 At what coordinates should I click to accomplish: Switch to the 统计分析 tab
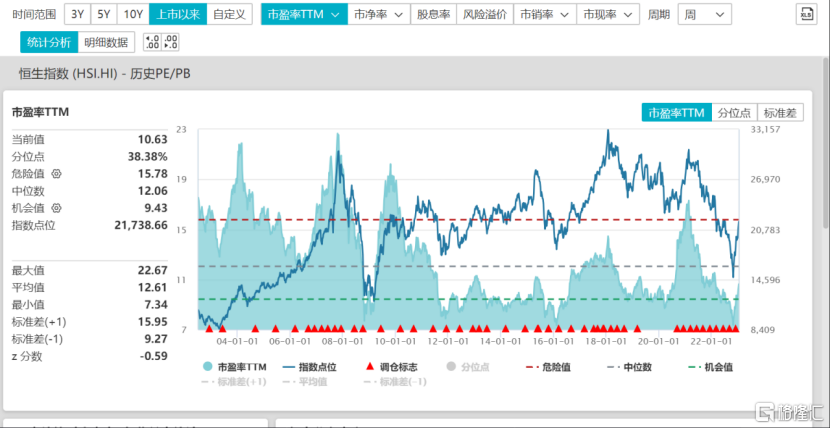[49, 42]
